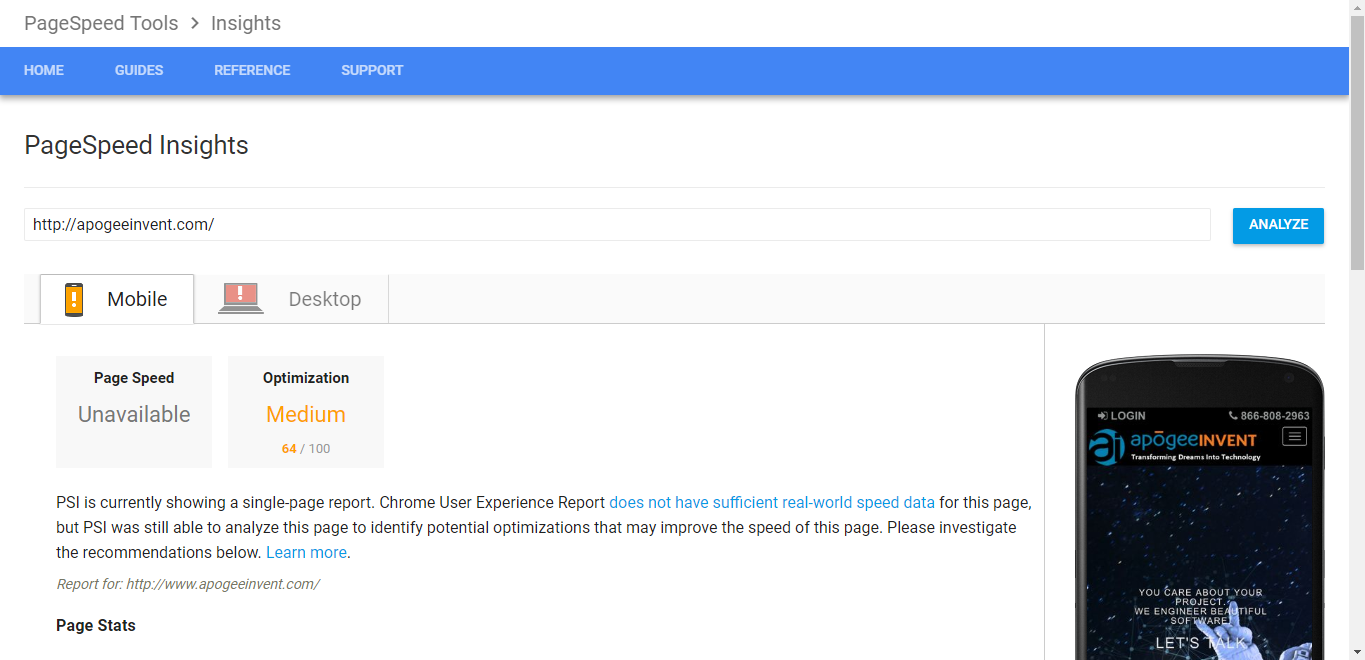Click the apogeeINVENT logo in preview
Image resolution: width=1365 pixels, height=660 pixels.
tap(1175, 445)
